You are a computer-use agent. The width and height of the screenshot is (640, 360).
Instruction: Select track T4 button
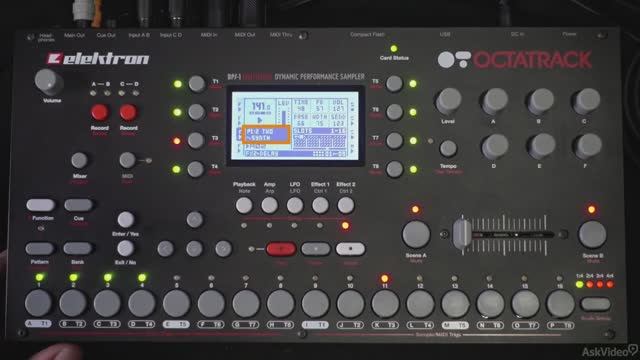click(196, 169)
